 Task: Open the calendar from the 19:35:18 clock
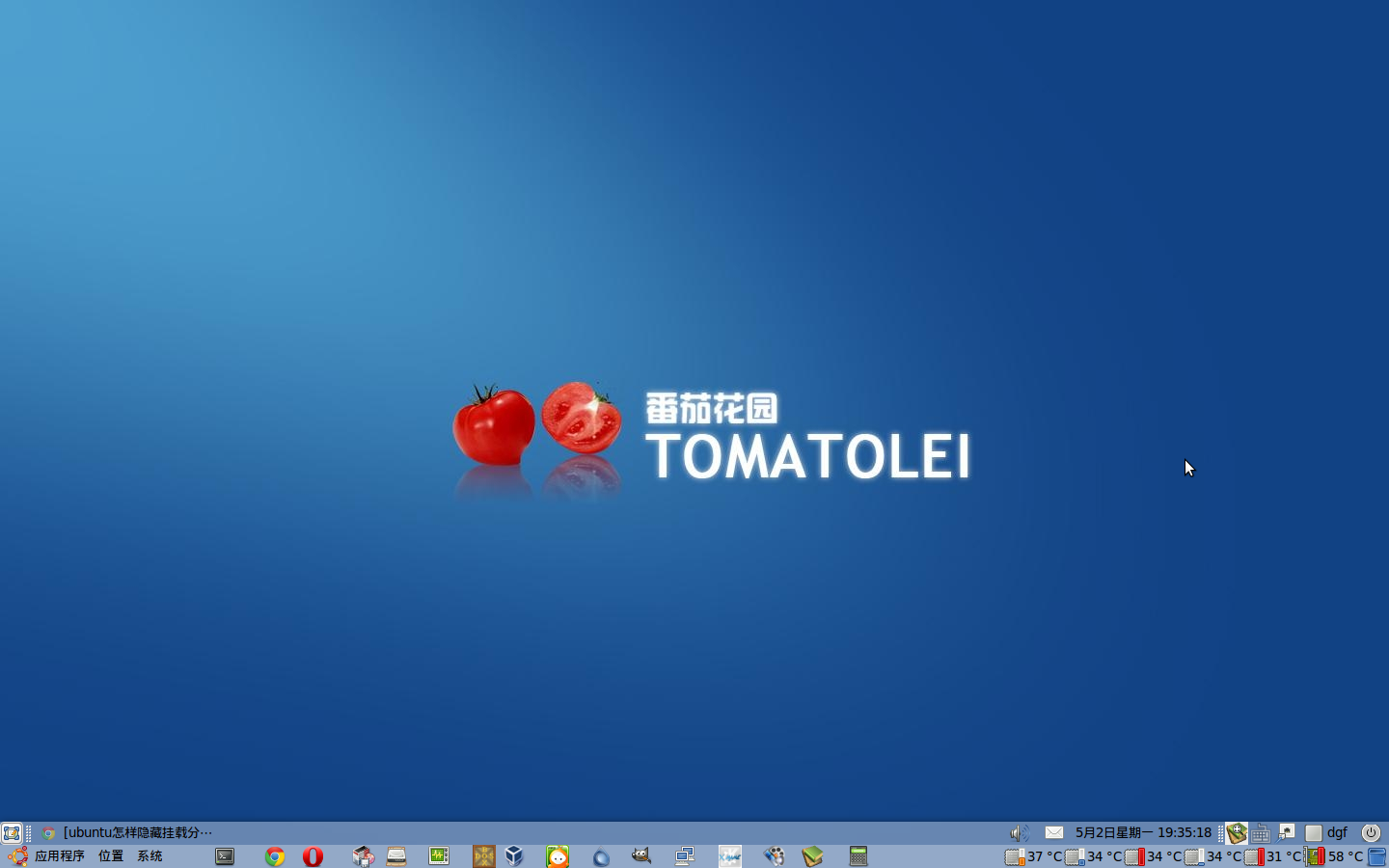click(1143, 832)
